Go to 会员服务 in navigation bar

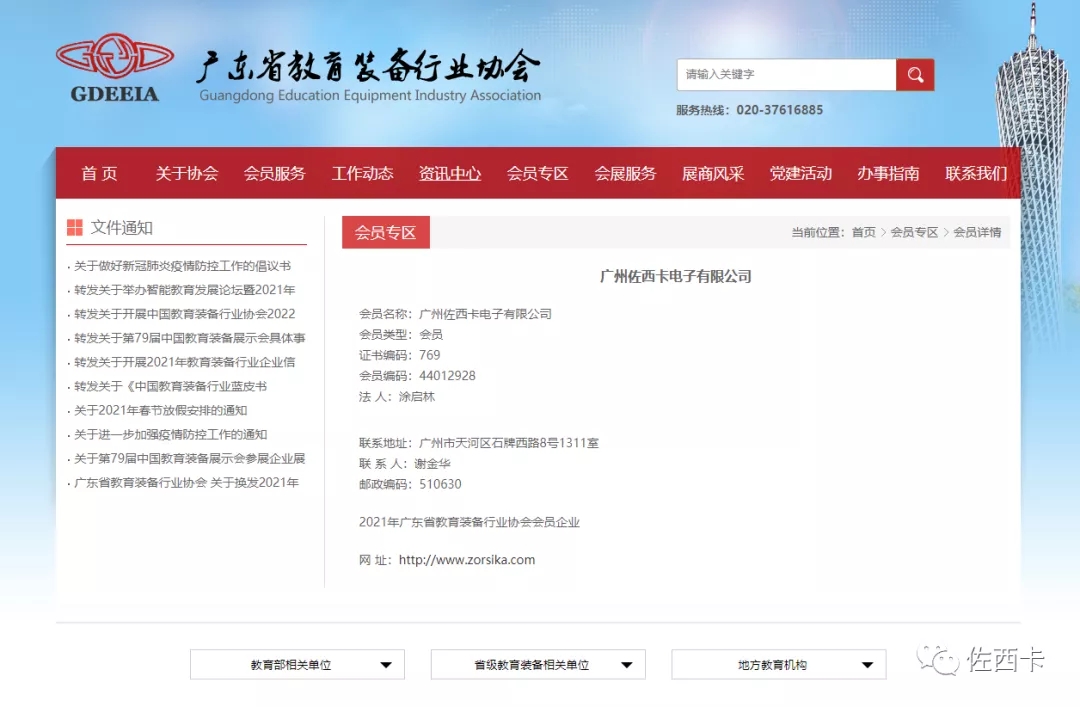(275, 173)
